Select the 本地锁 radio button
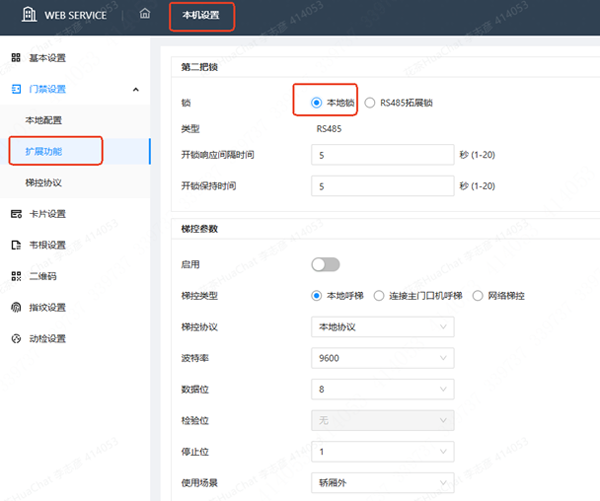 (317, 102)
